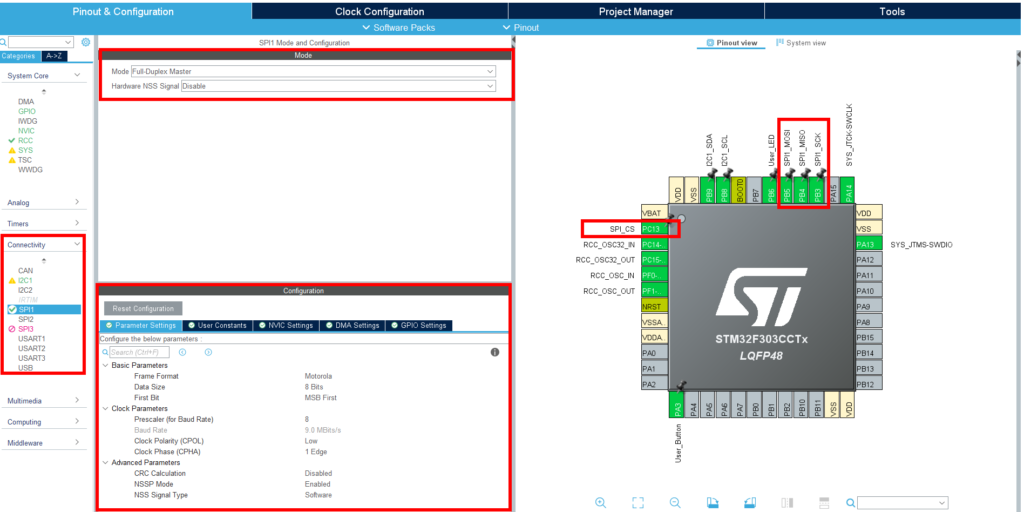1024x512 pixels.
Task: Select SYS under System Core
Action: tap(25, 150)
